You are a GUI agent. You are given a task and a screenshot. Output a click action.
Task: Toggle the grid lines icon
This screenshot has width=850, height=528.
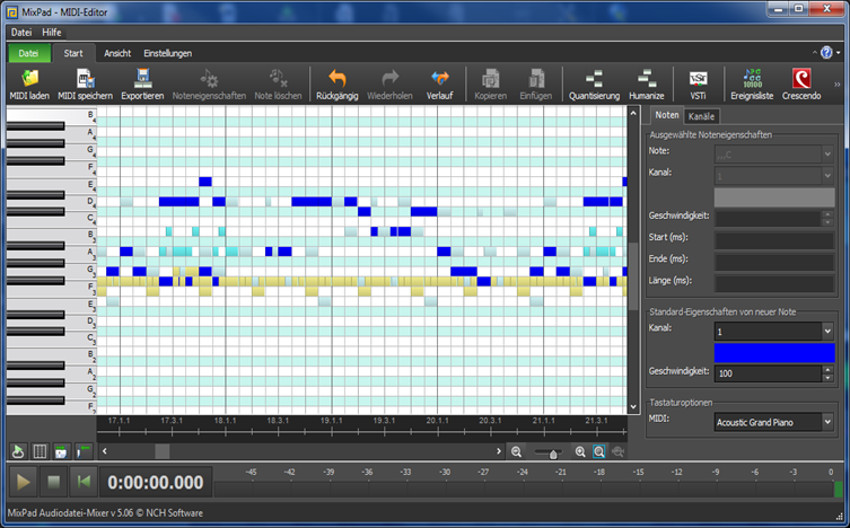point(40,451)
